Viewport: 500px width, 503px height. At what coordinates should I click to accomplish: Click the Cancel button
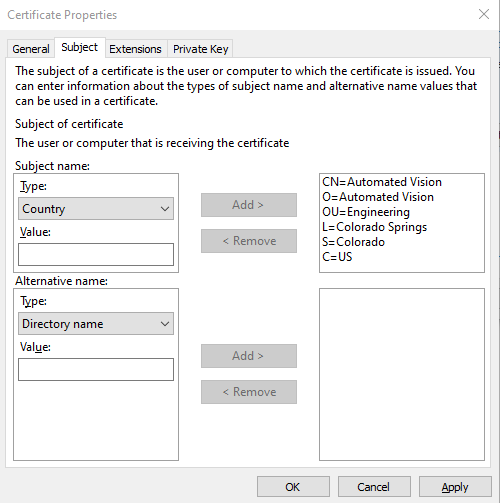pos(374,487)
